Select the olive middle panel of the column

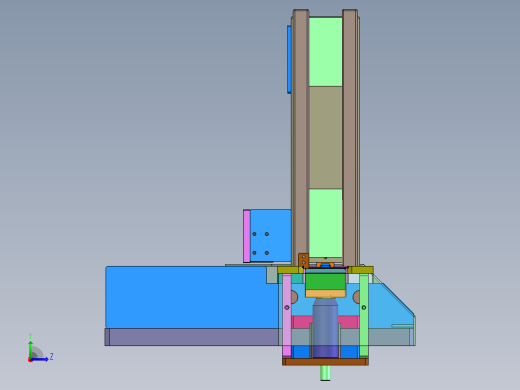(325, 137)
